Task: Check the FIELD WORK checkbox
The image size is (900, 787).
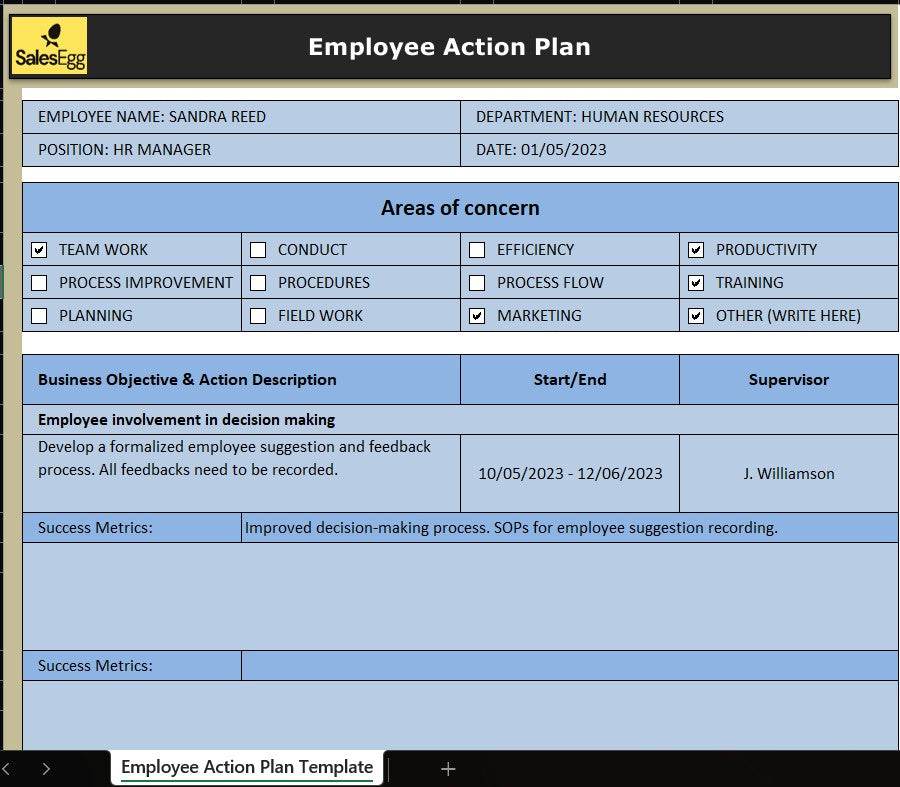Action: pyautogui.click(x=258, y=316)
